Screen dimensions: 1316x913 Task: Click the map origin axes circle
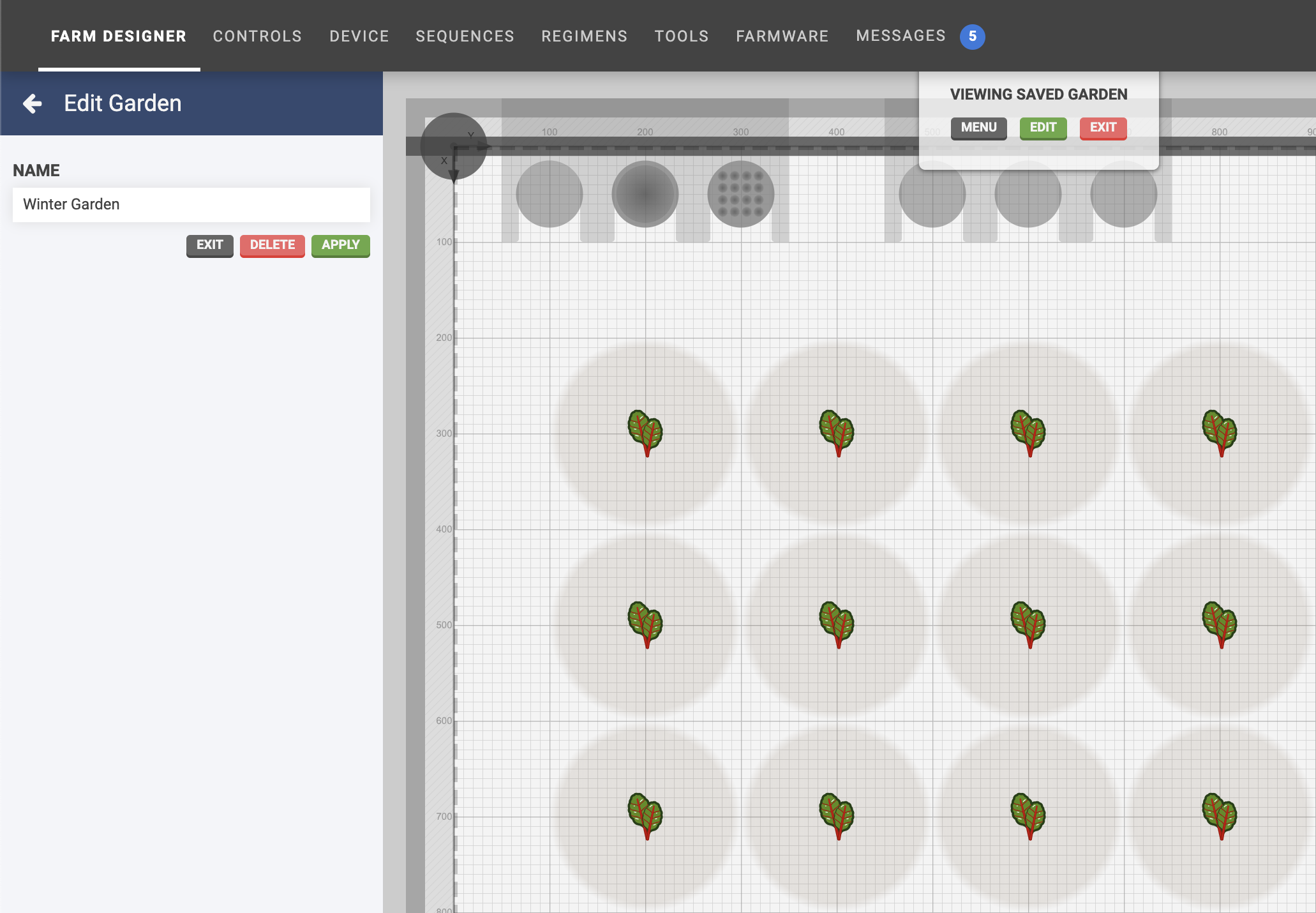[454, 146]
